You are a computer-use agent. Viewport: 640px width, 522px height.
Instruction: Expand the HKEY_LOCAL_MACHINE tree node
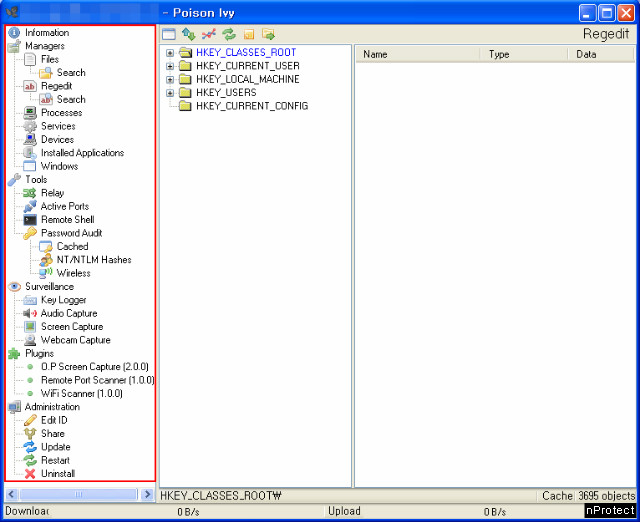point(170,80)
